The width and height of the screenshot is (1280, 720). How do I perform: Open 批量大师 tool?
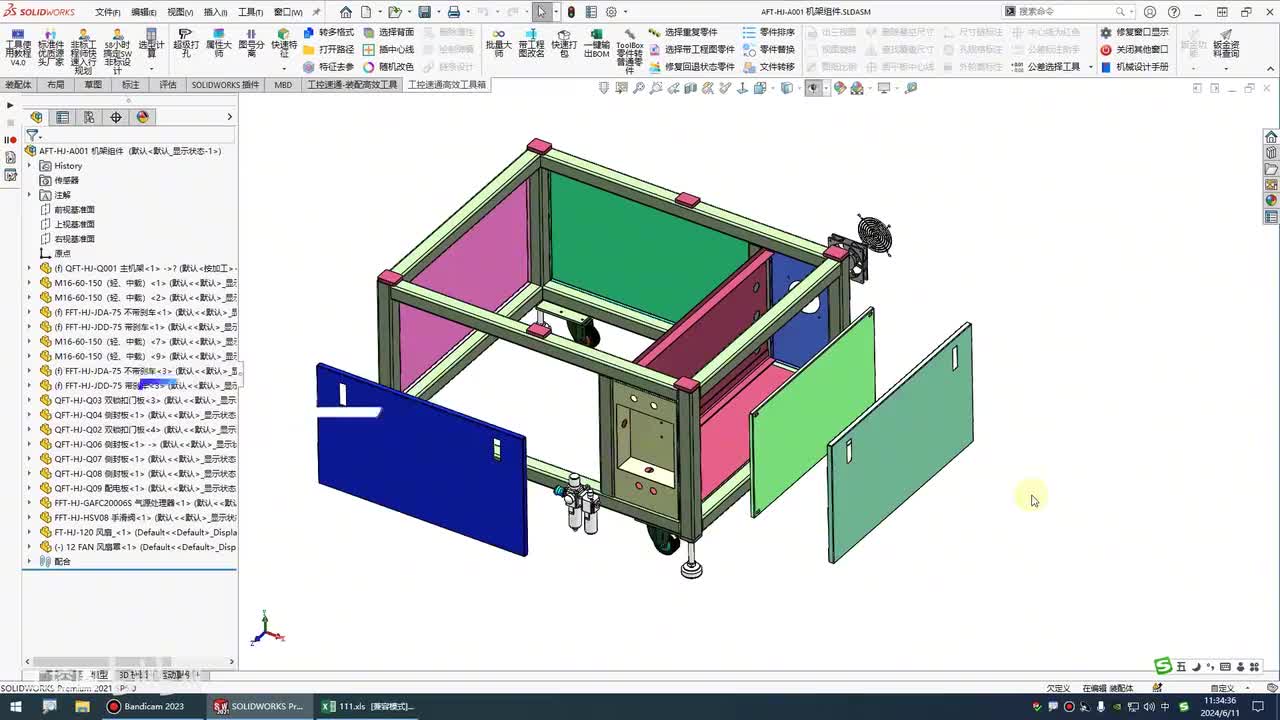(498, 44)
